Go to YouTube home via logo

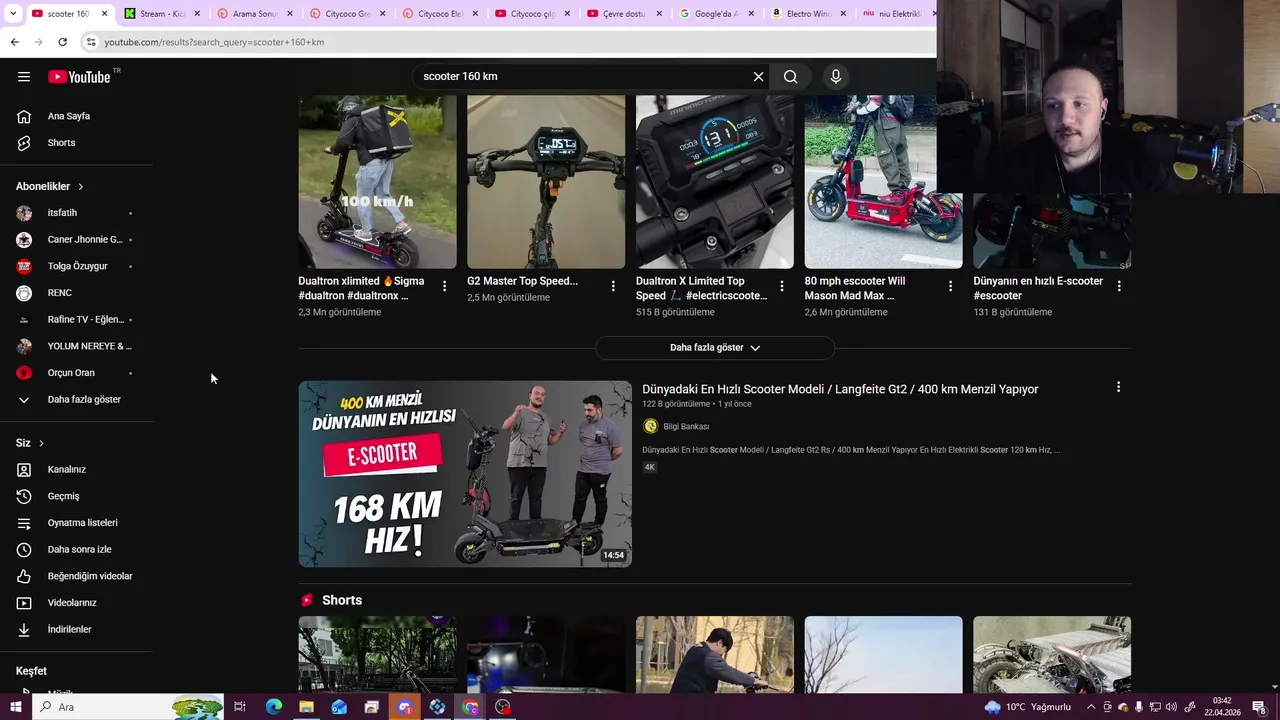pos(79,77)
